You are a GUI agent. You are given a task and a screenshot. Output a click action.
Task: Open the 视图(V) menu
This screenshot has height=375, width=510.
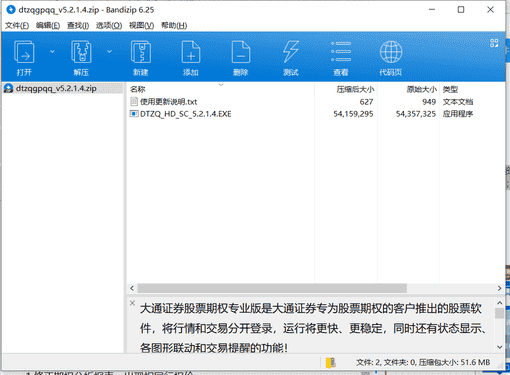(141, 25)
